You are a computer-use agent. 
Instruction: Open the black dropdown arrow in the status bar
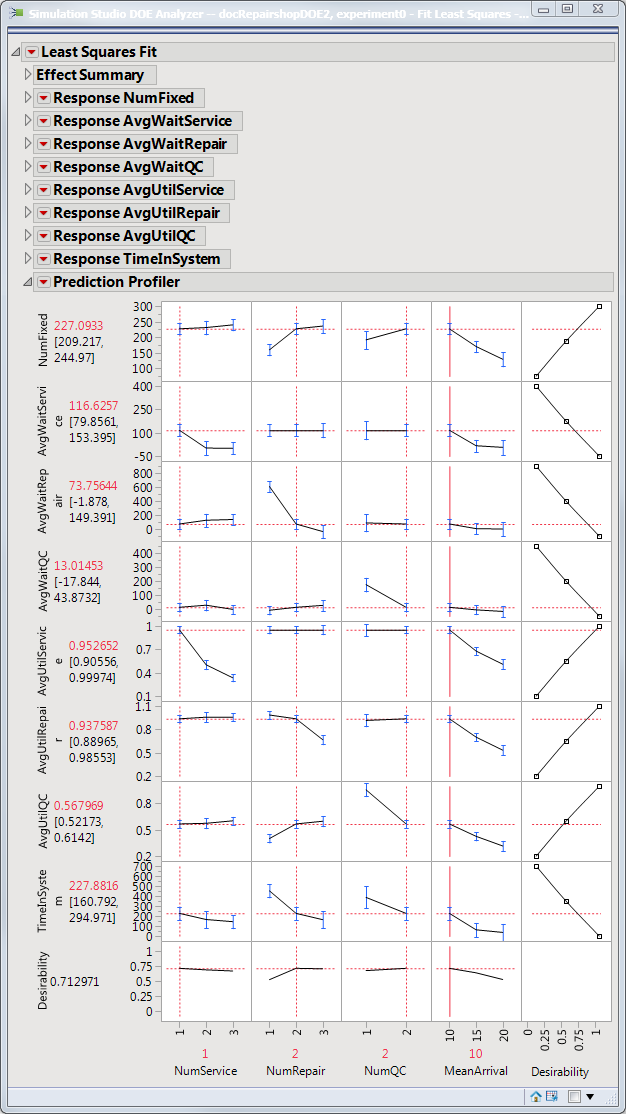590,1096
